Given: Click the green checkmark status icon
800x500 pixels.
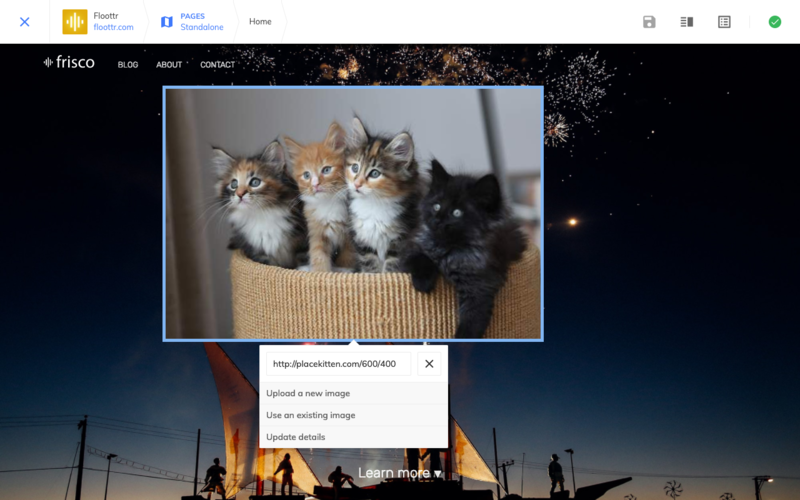Looking at the screenshot, I should (x=774, y=22).
